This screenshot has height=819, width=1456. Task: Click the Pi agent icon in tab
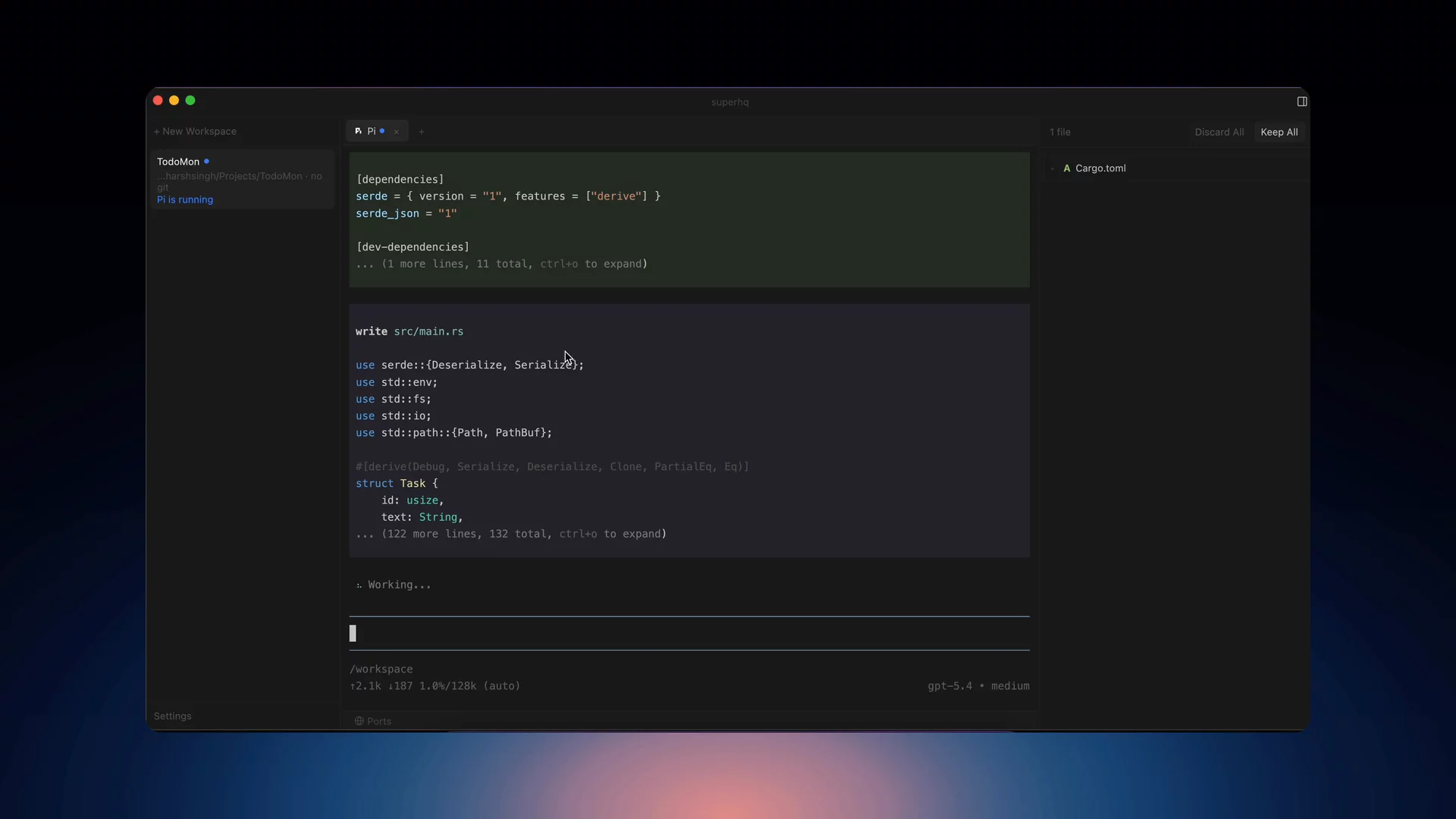[x=358, y=131]
